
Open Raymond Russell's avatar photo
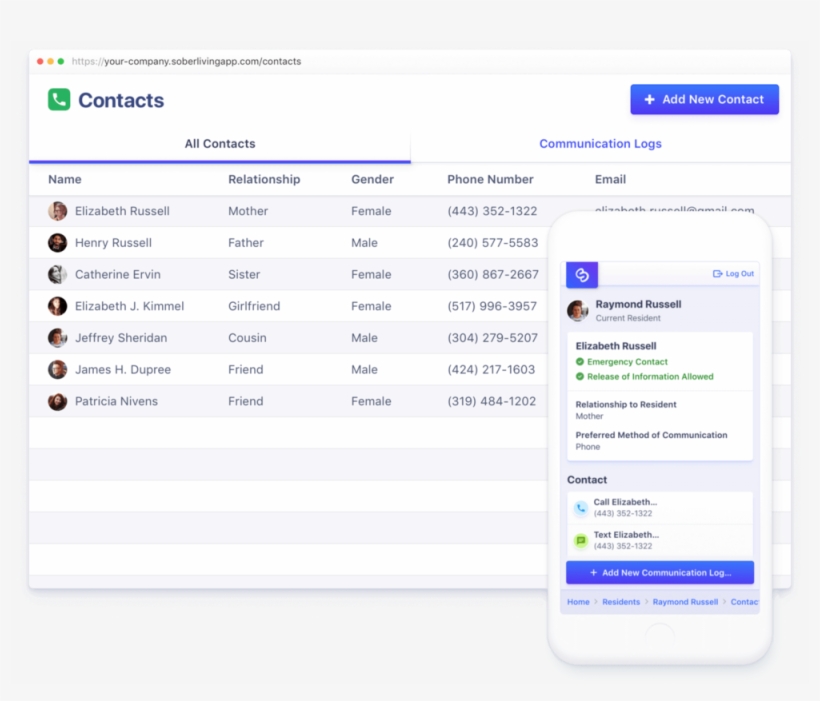577,311
